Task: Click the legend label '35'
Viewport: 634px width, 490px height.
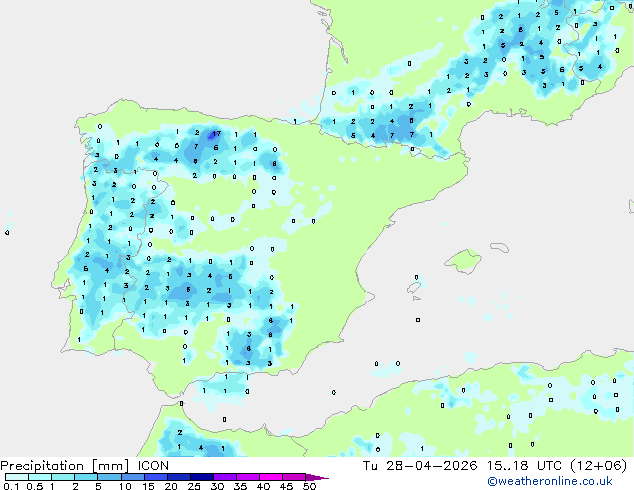Action: click(240, 486)
